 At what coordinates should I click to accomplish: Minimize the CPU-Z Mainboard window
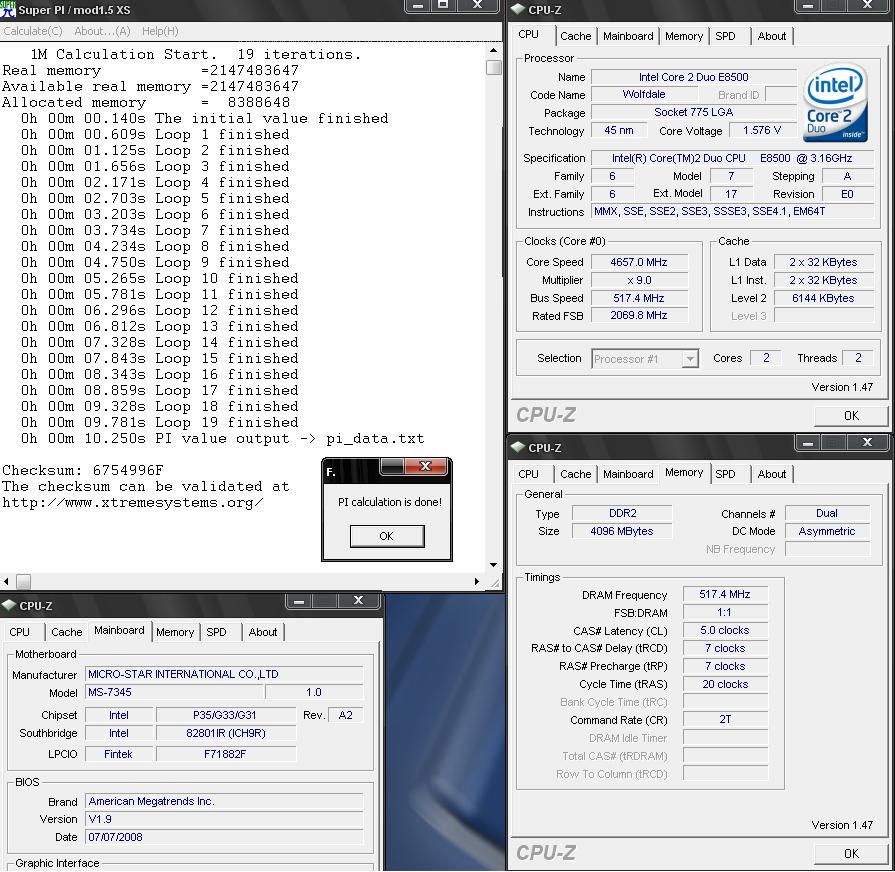299,601
